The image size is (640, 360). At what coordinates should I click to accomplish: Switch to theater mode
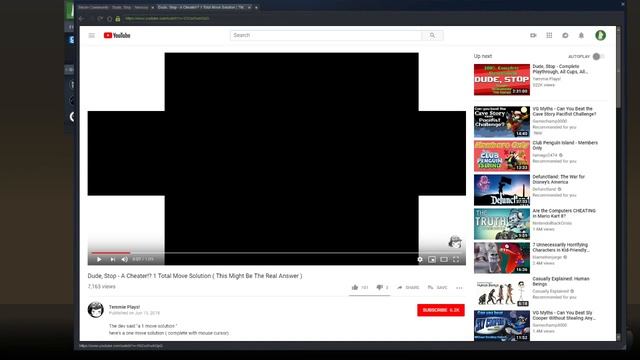coord(444,259)
